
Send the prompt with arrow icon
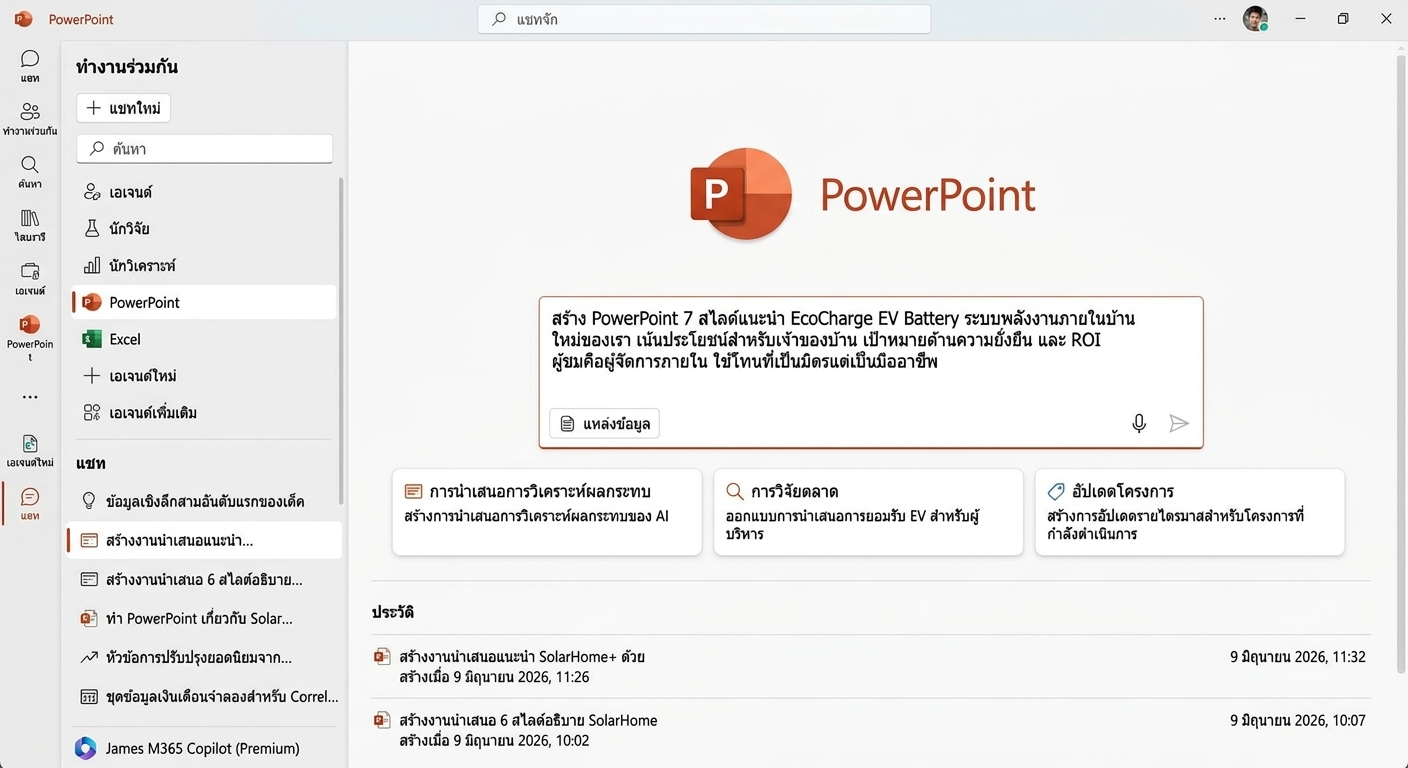(x=1179, y=423)
